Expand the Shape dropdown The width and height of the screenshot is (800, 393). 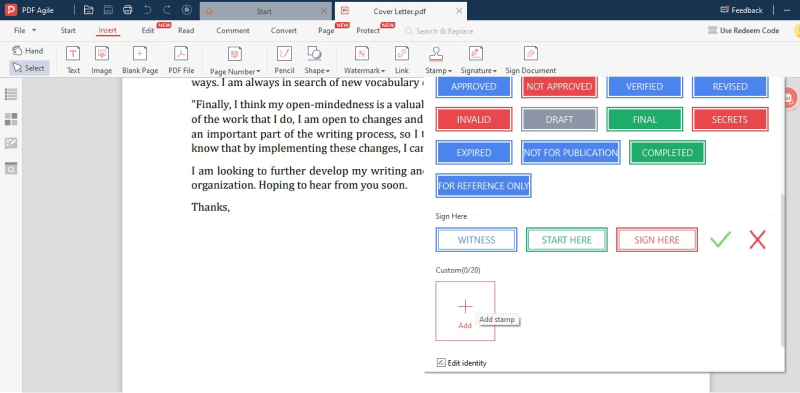(317, 60)
